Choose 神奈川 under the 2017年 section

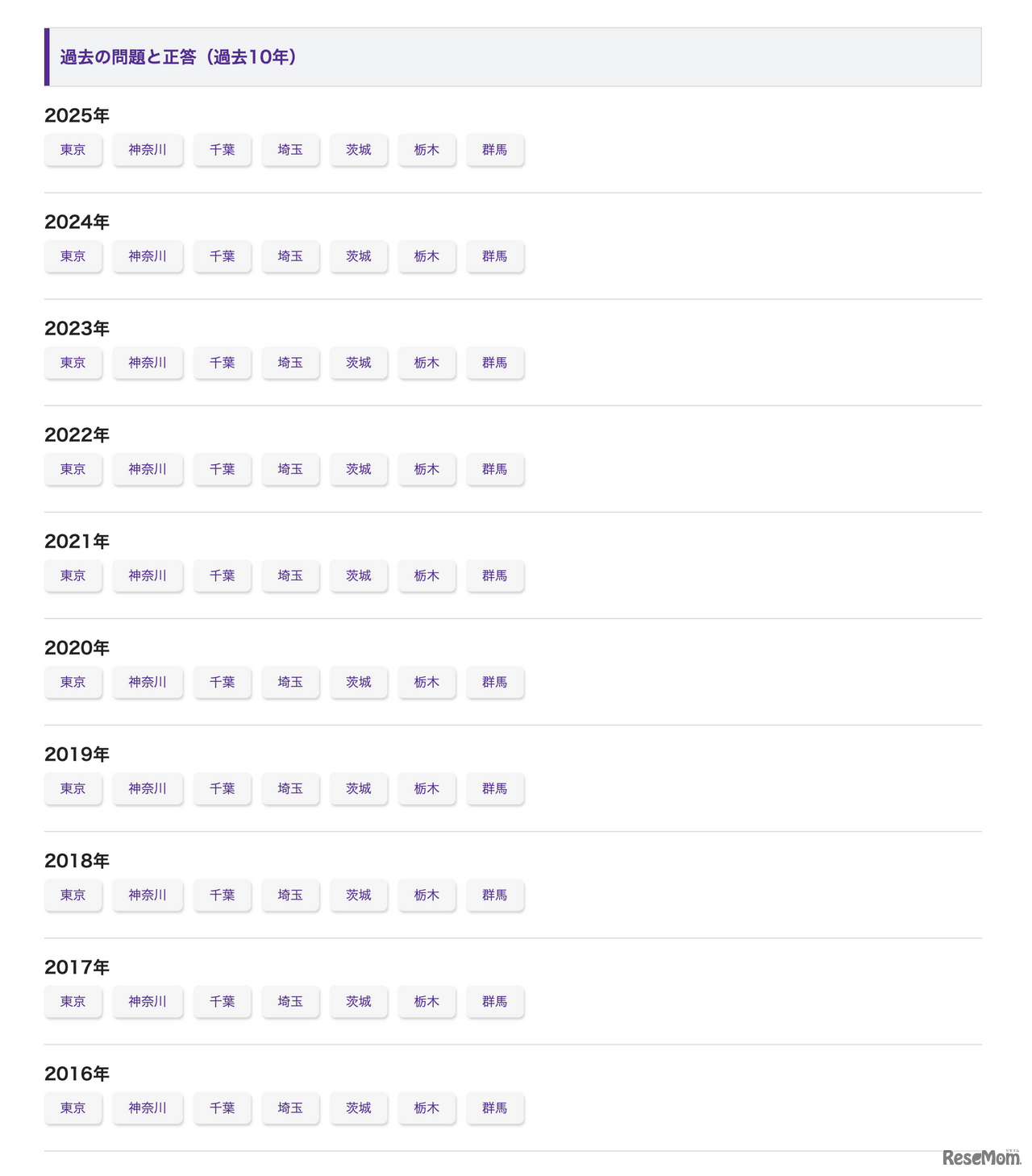pyautogui.click(x=148, y=1001)
